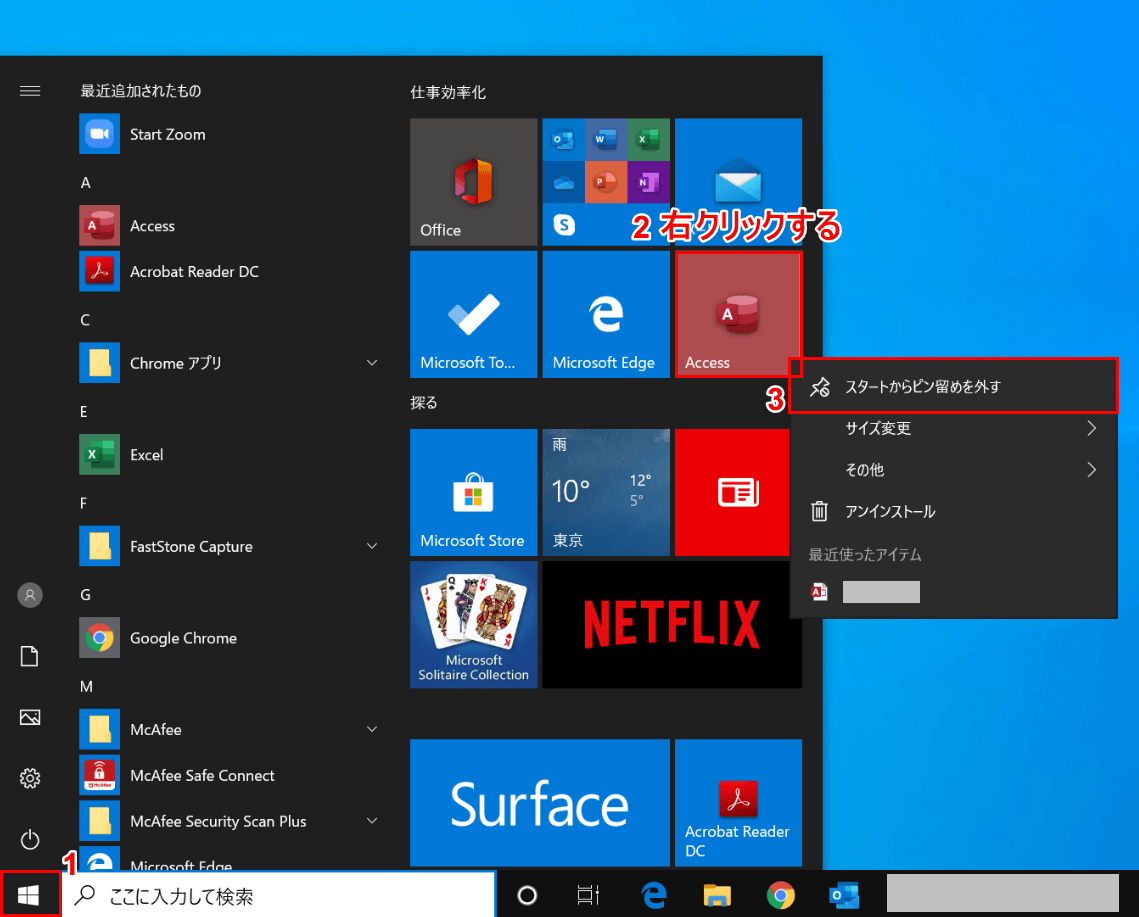Click the letter C index header
Viewport: 1139px width, 917px height.
click(x=85, y=320)
